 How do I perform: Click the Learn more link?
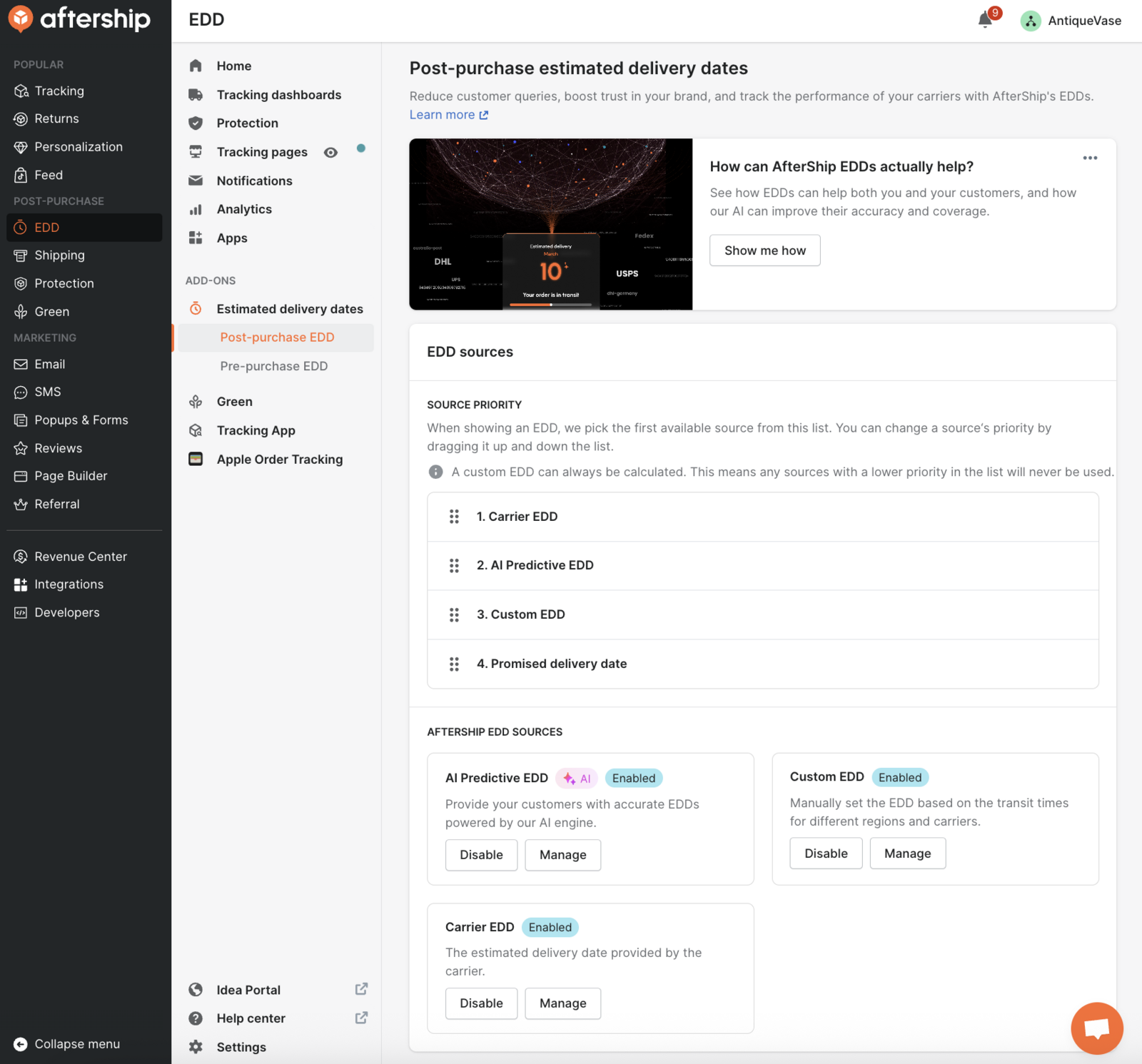[x=449, y=115]
